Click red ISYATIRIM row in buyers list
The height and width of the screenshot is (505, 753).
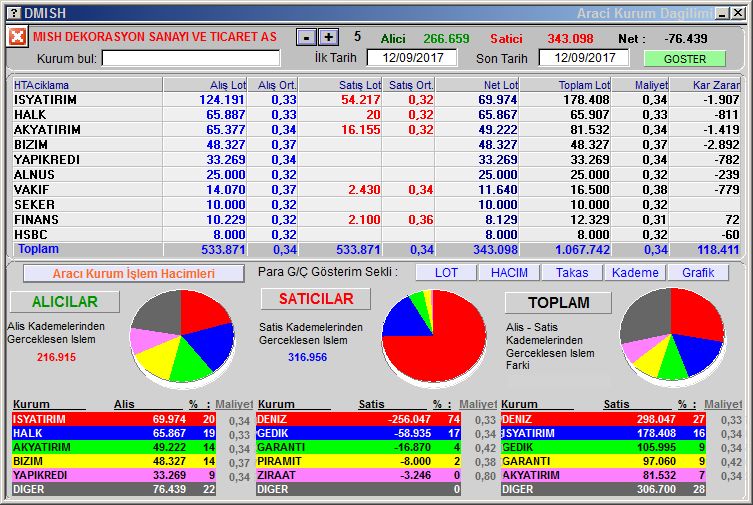(114, 419)
